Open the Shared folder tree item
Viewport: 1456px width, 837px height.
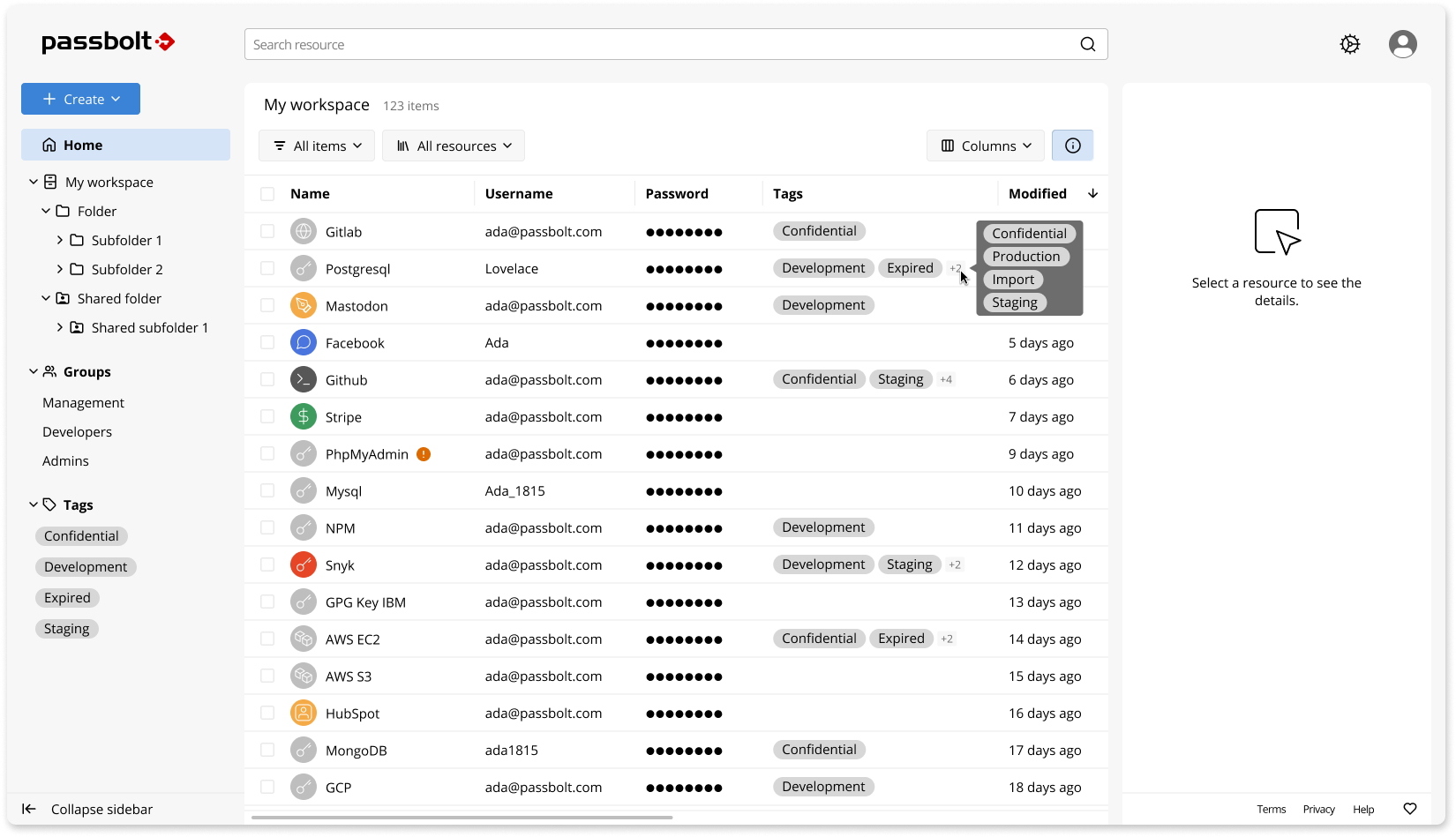119,298
